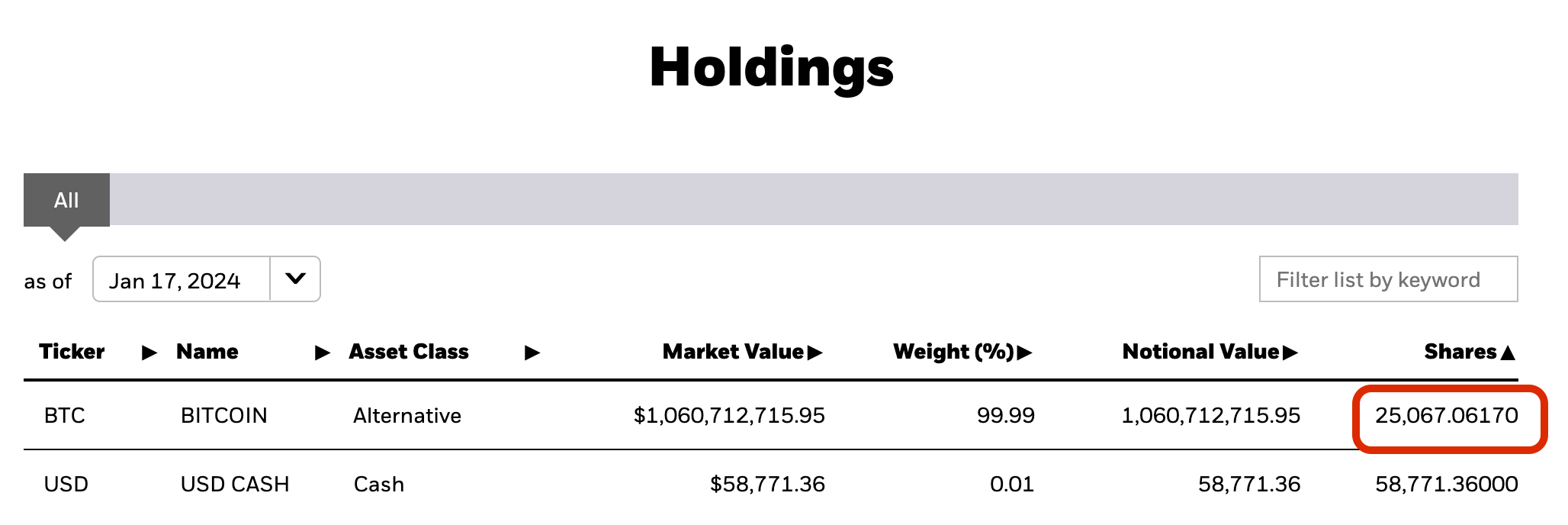The image size is (1568, 525).
Task: Click highlighted shares value 25,067.06170
Action: point(1447,416)
